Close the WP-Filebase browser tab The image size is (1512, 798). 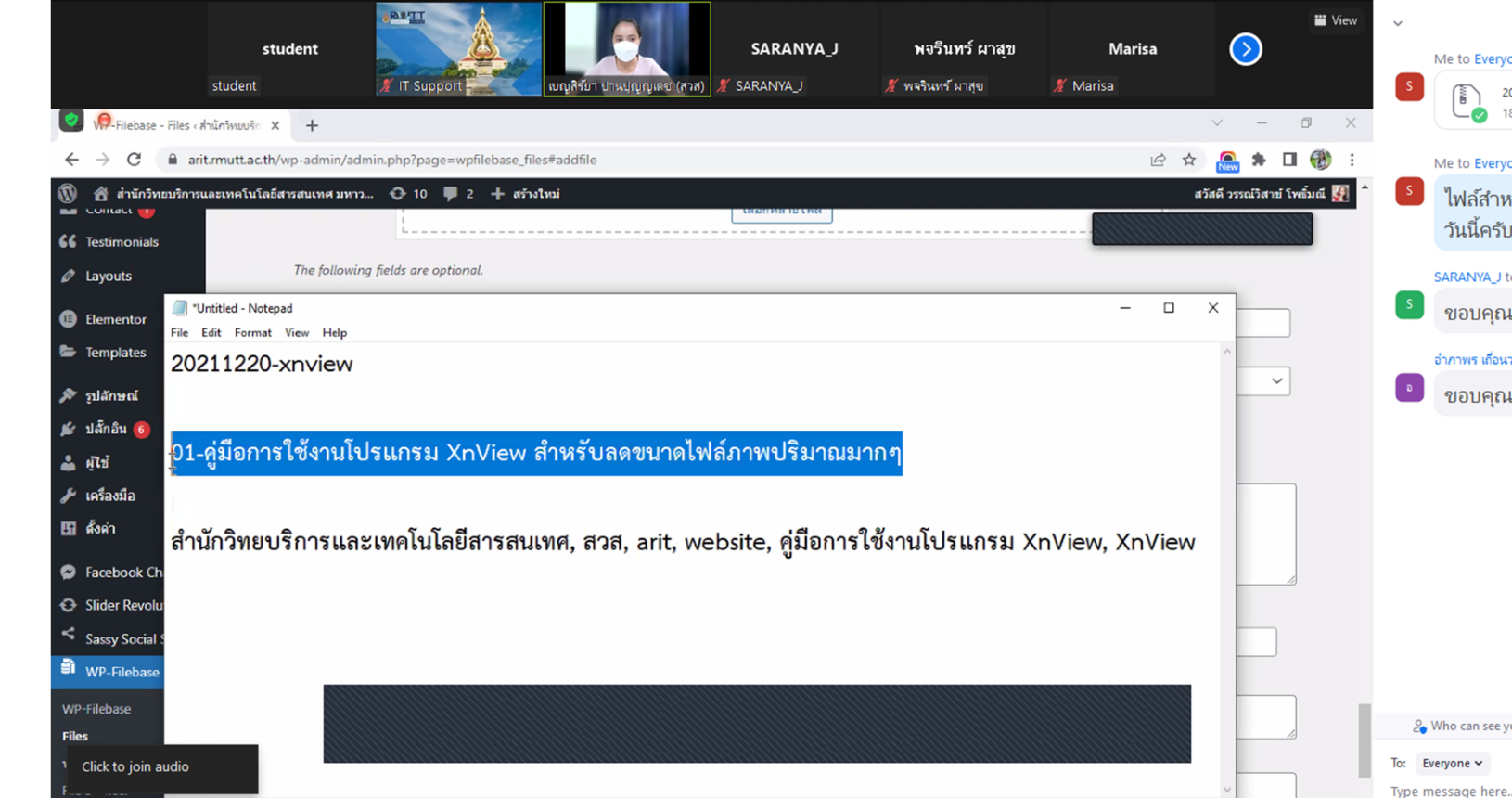click(275, 125)
